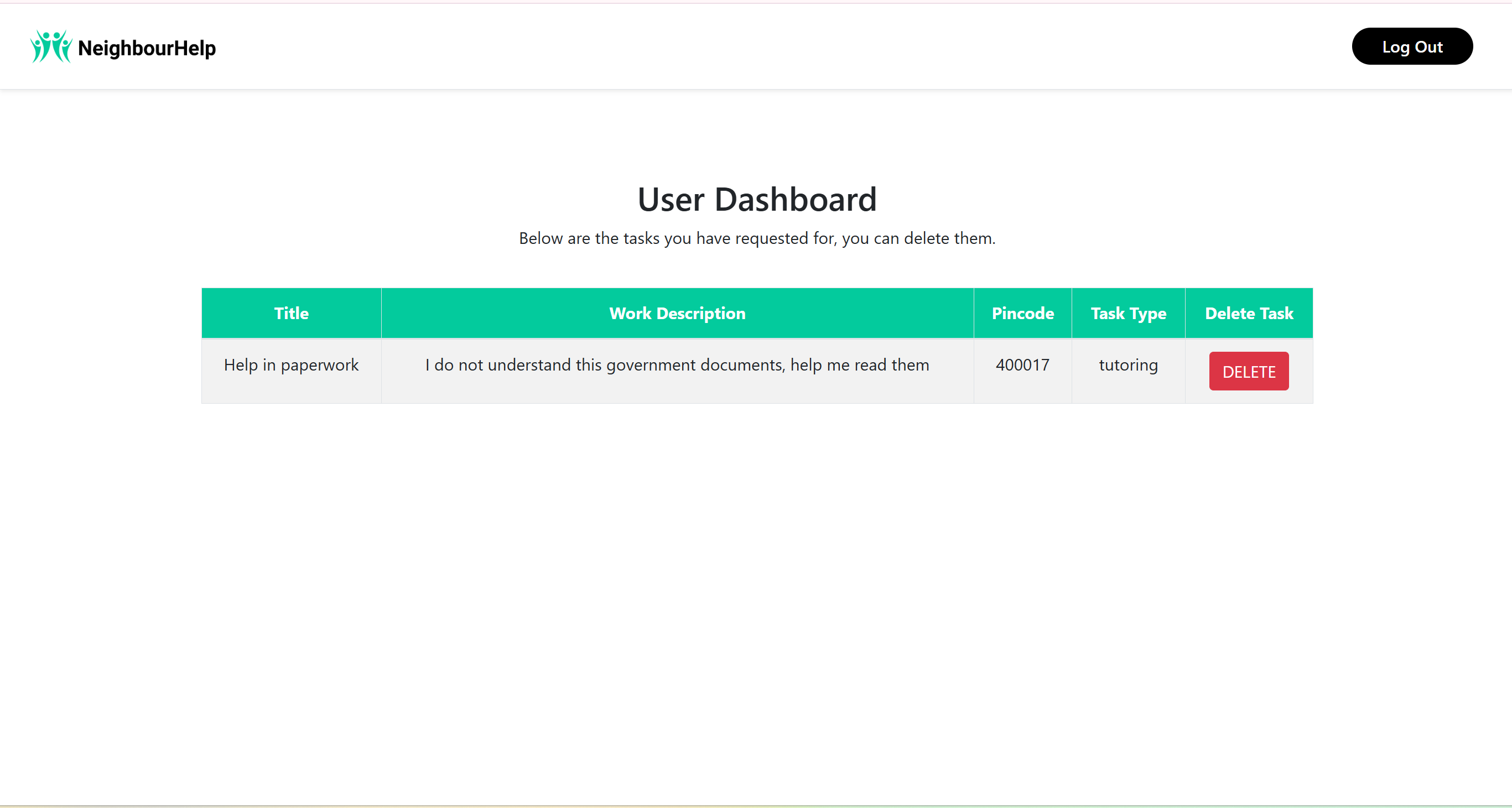Image resolution: width=1512 pixels, height=808 pixels.
Task: Click the government documents description text
Action: tap(677, 365)
